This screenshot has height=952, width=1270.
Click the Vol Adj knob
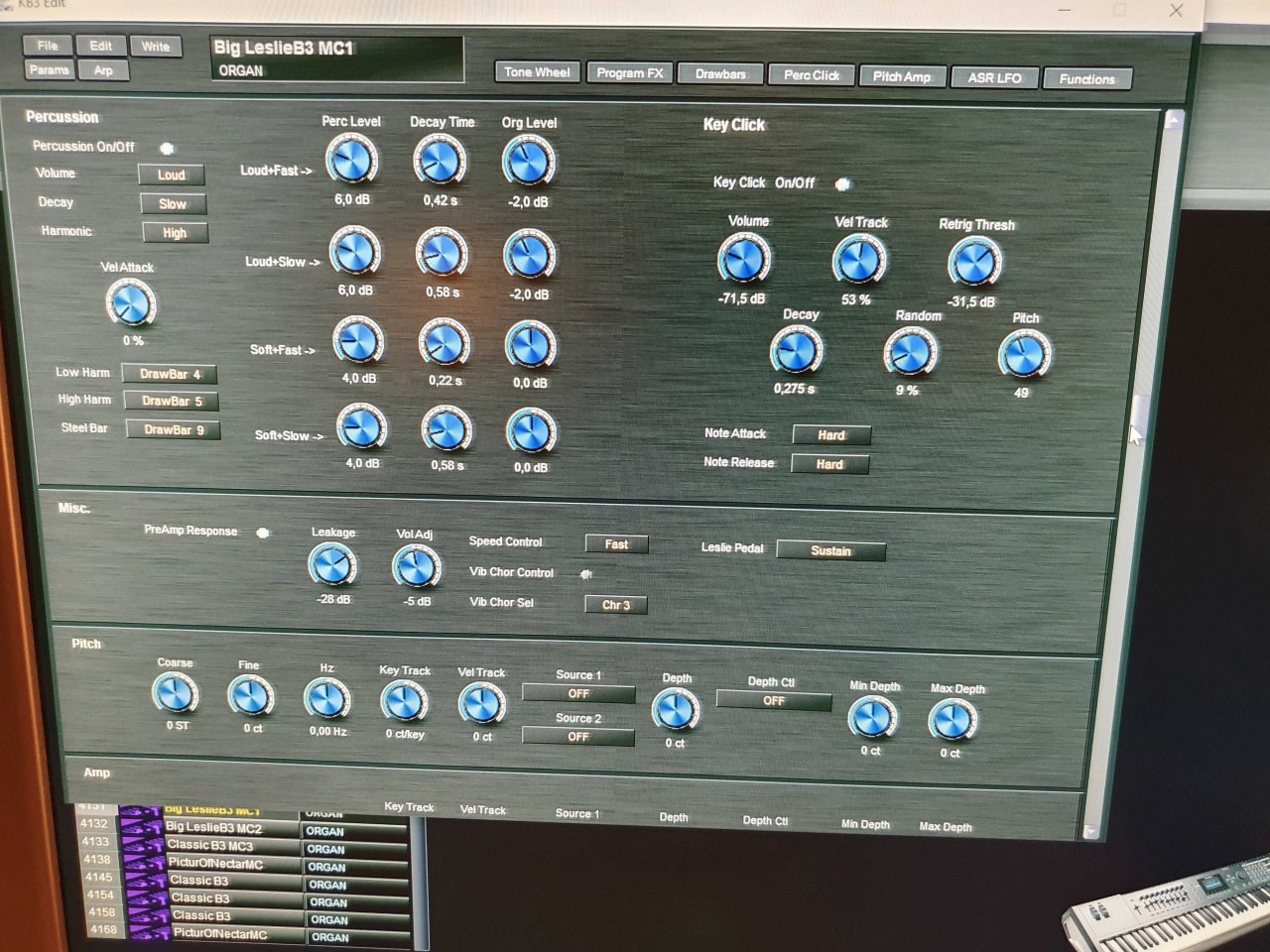coord(416,567)
